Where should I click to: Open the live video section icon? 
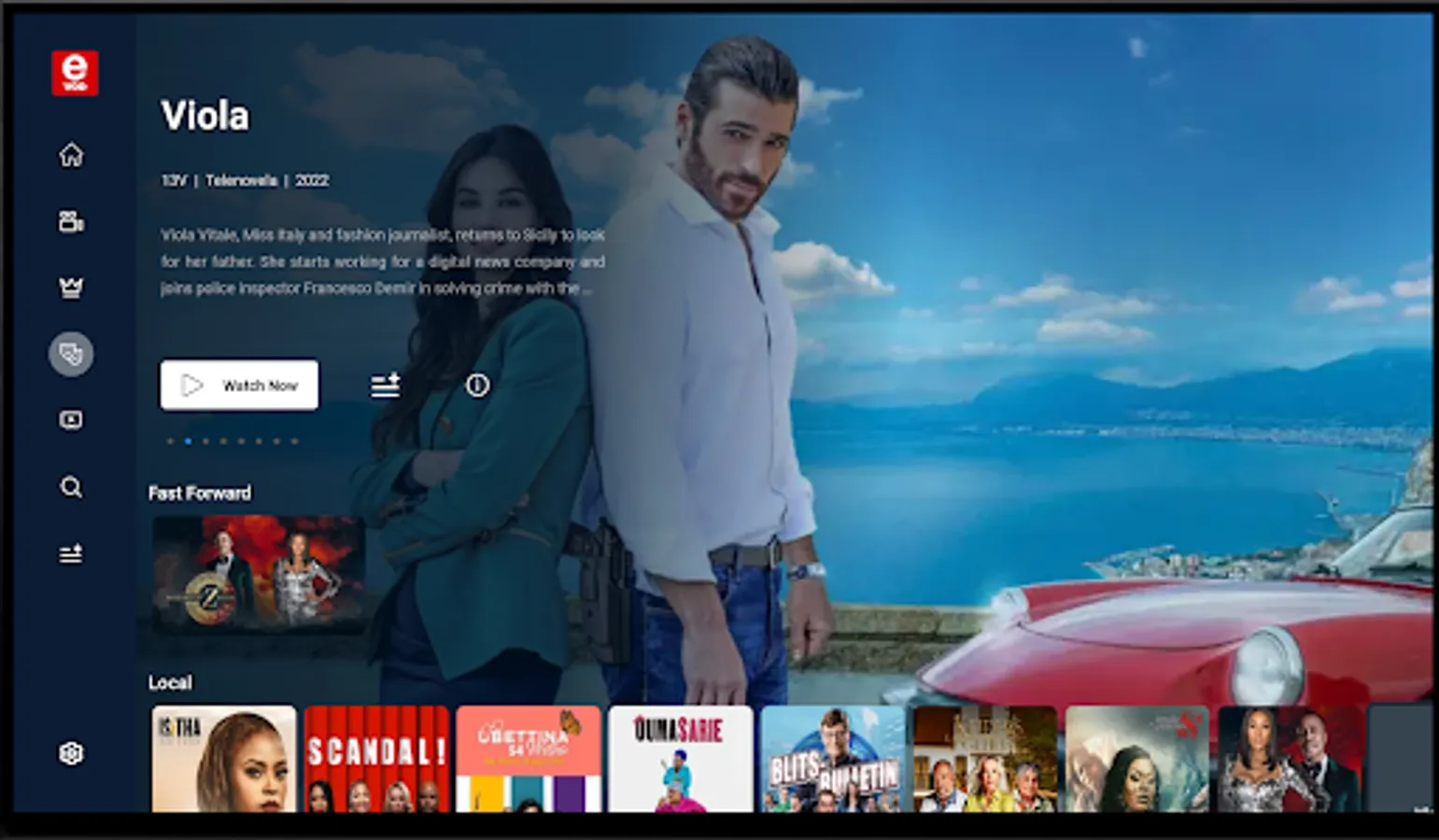(x=72, y=421)
